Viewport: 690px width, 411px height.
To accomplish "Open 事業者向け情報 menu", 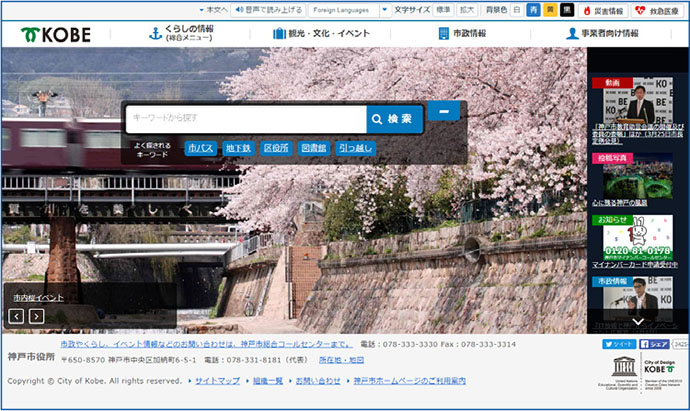I will point(602,33).
